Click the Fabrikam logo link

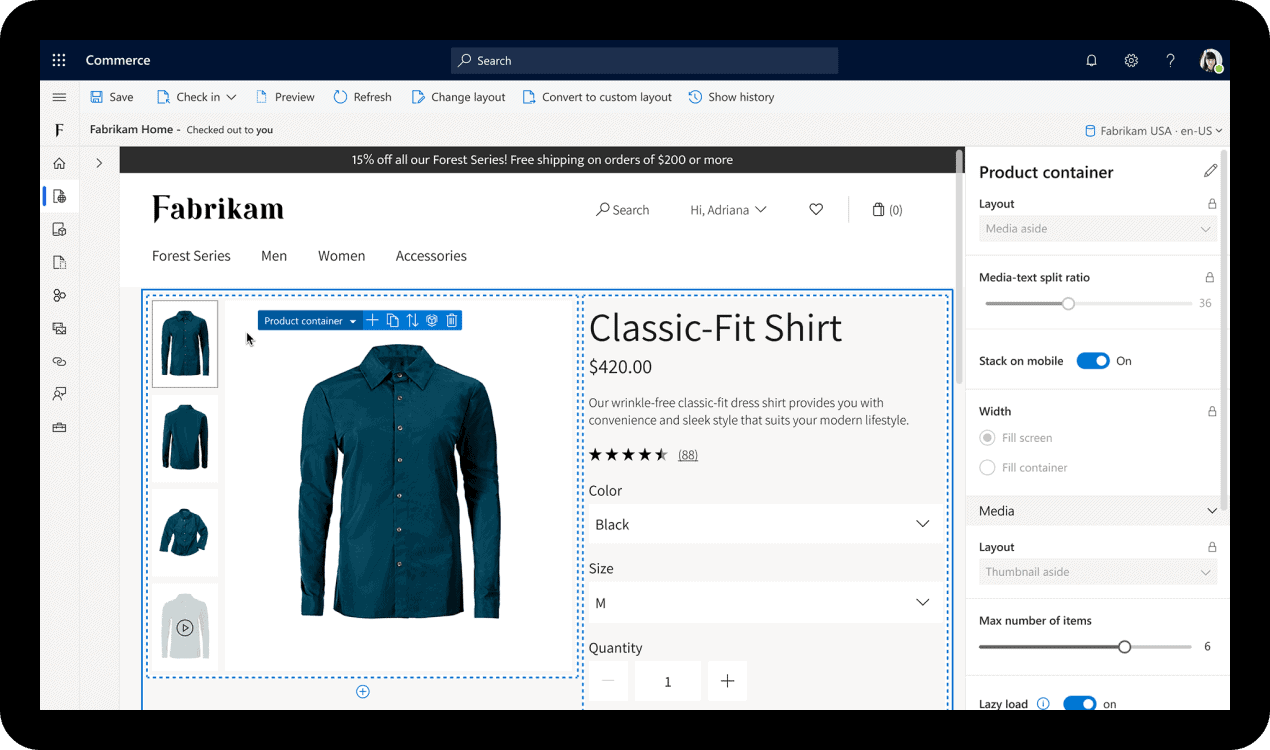point(218,209)
